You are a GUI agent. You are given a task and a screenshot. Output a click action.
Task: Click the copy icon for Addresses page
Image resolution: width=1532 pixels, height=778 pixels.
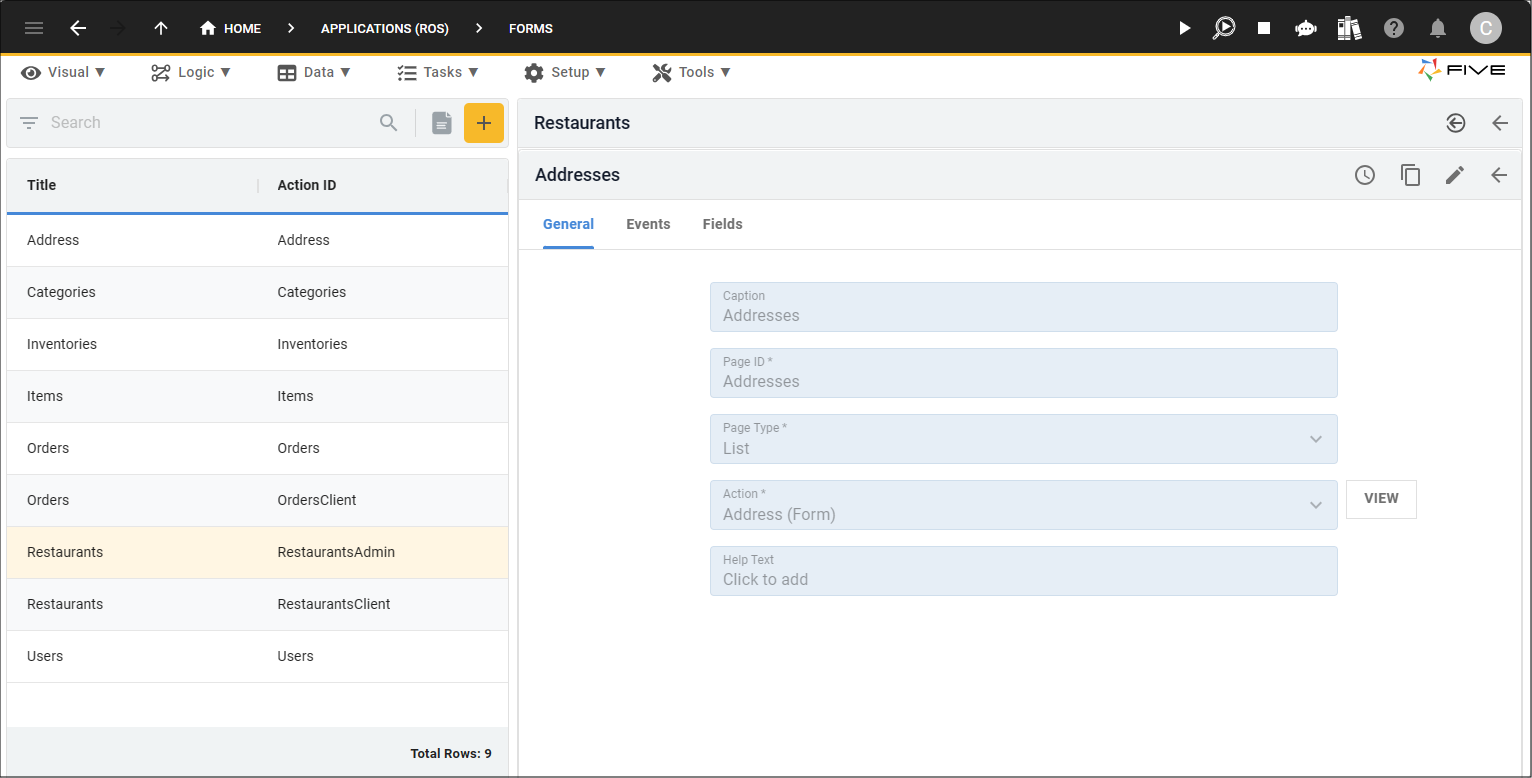coord(1410,175)
